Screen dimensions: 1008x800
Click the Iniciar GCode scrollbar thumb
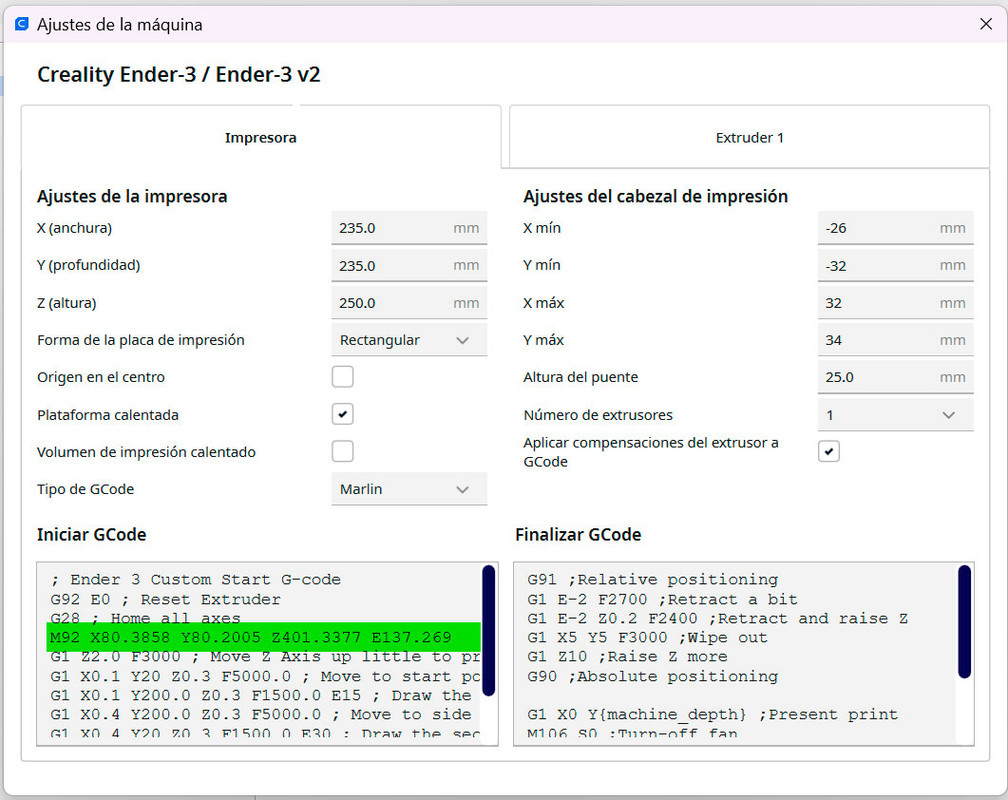pyautogui.click(x=489, y=630)
